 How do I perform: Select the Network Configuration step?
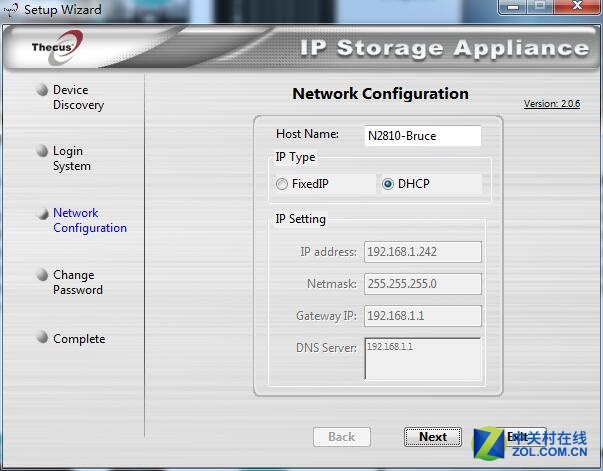(90, 220)
